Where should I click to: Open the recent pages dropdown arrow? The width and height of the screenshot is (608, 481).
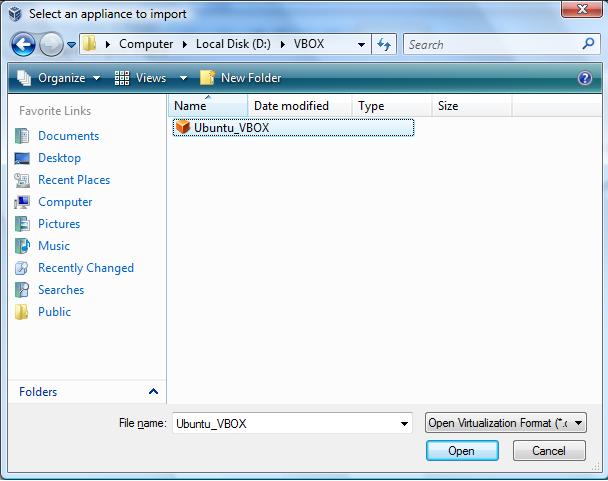[71, 45]
